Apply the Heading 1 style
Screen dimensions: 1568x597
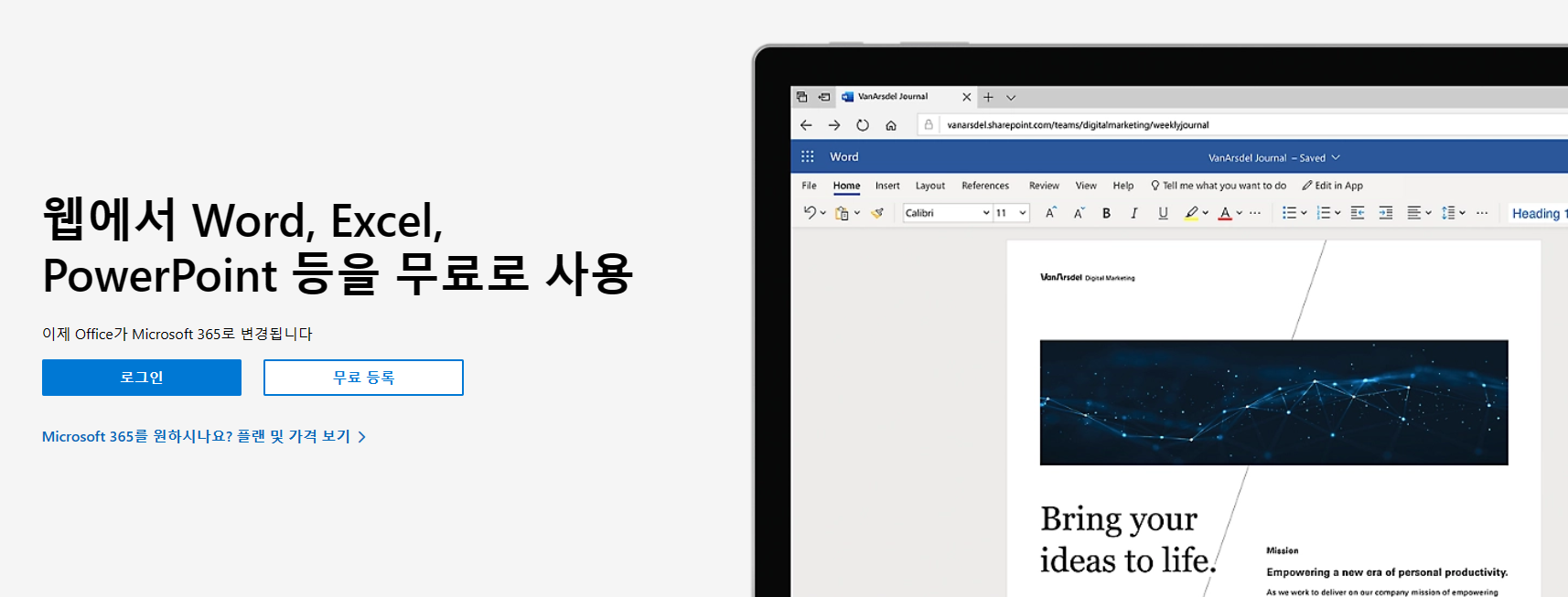(1540, 213)
